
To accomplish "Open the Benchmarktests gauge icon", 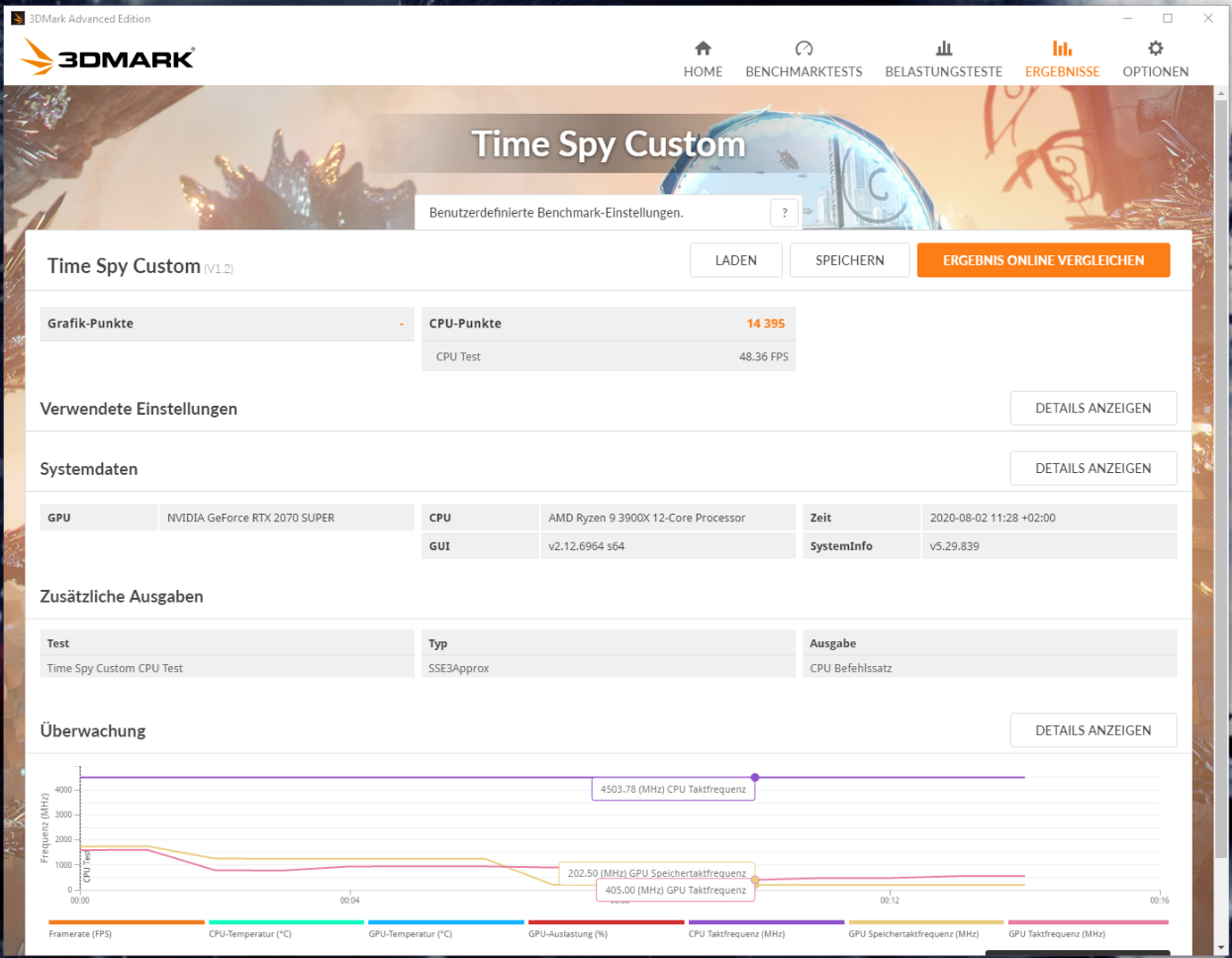I will pyautogui.click(x=804, y=48).
